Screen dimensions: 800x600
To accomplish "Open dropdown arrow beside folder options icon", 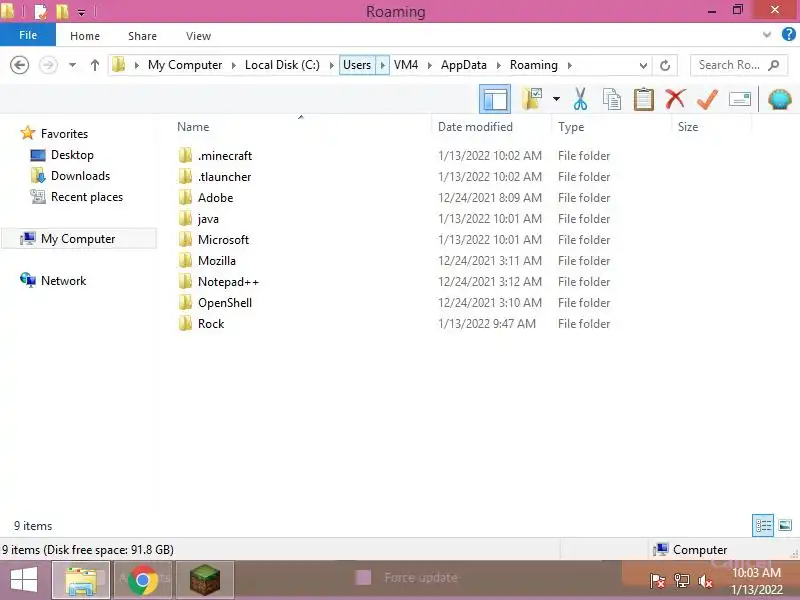I will tap(556, 99).
